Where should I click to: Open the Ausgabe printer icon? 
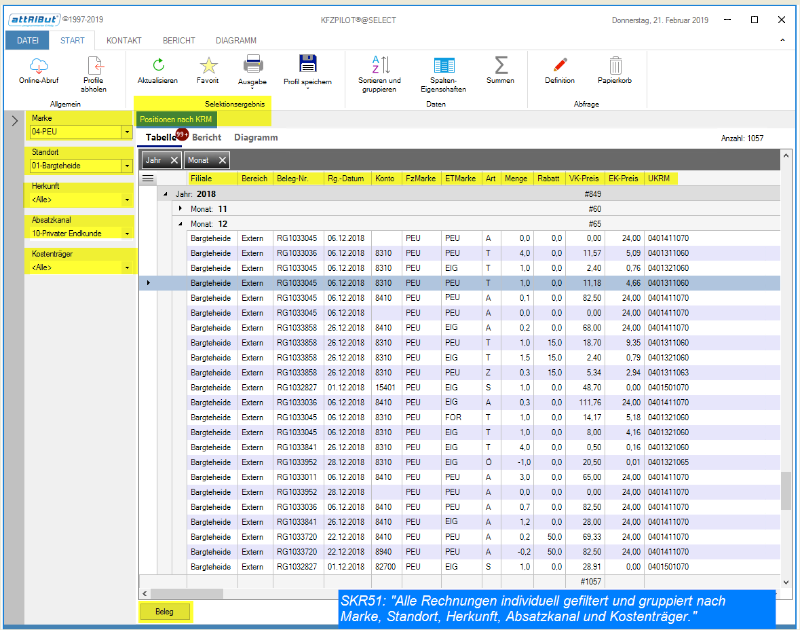point(253,64)
